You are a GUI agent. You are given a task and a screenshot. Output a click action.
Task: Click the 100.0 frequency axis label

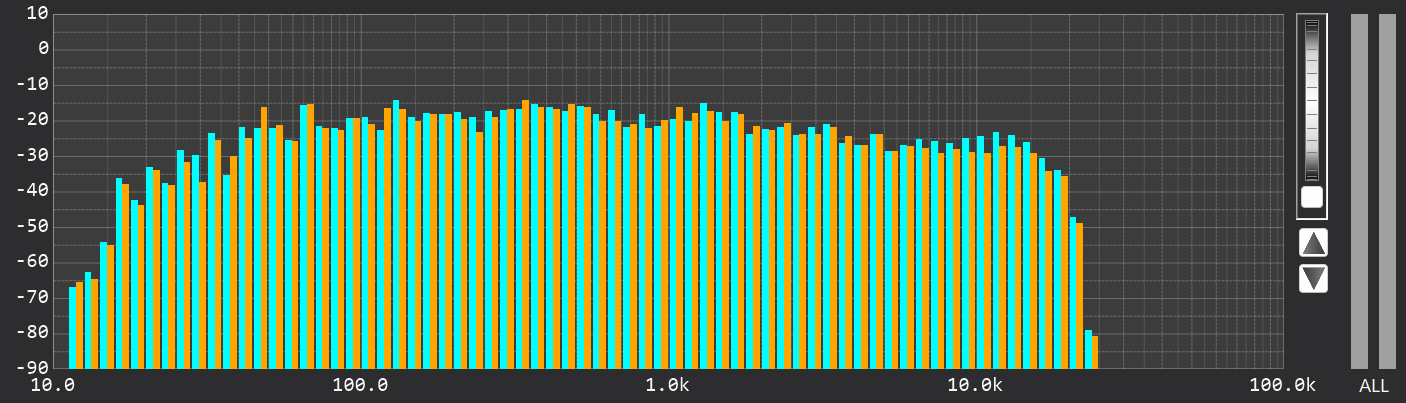[361, 386]
